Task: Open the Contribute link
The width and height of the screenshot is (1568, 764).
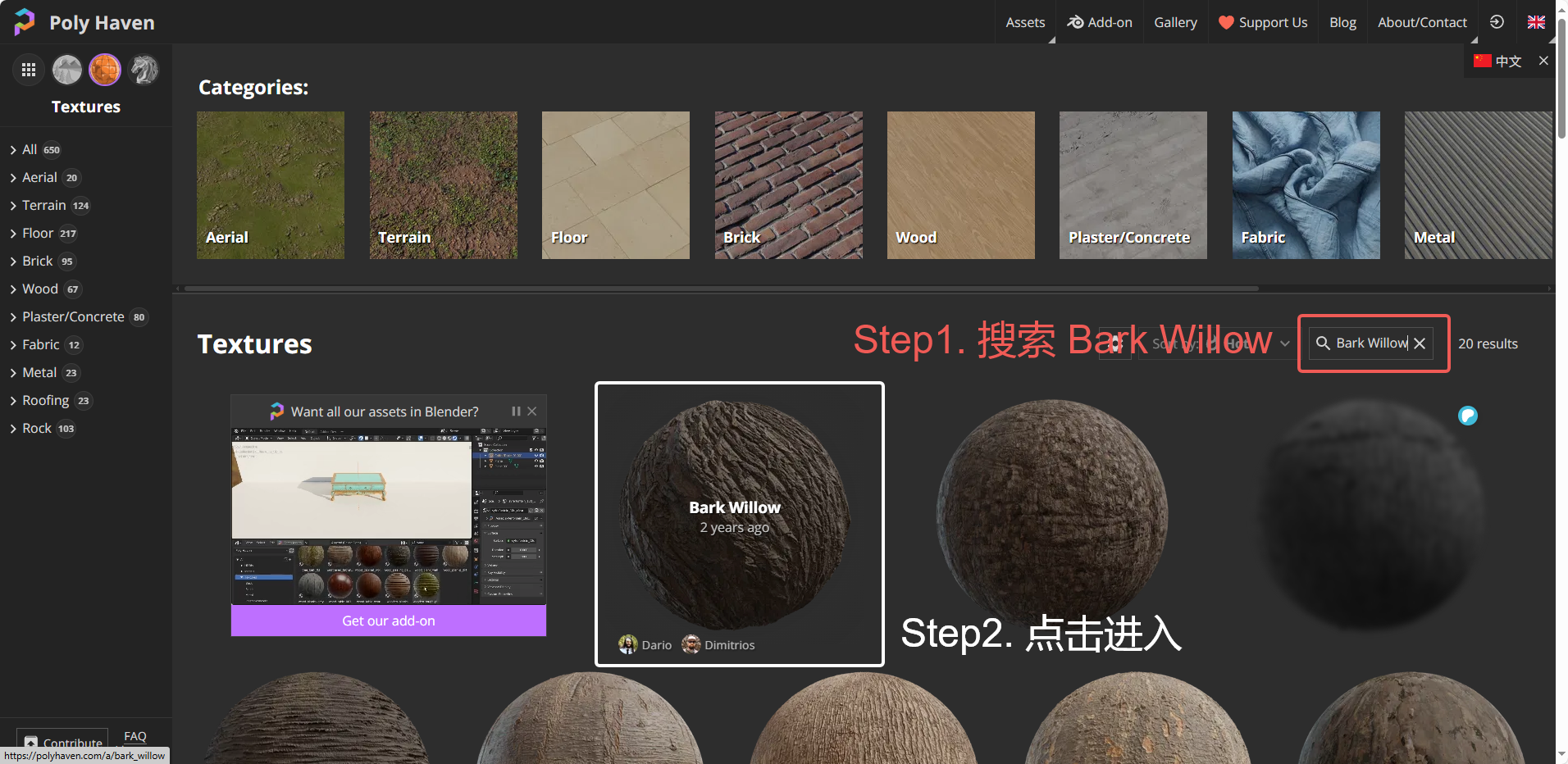Action: (62, 740)
